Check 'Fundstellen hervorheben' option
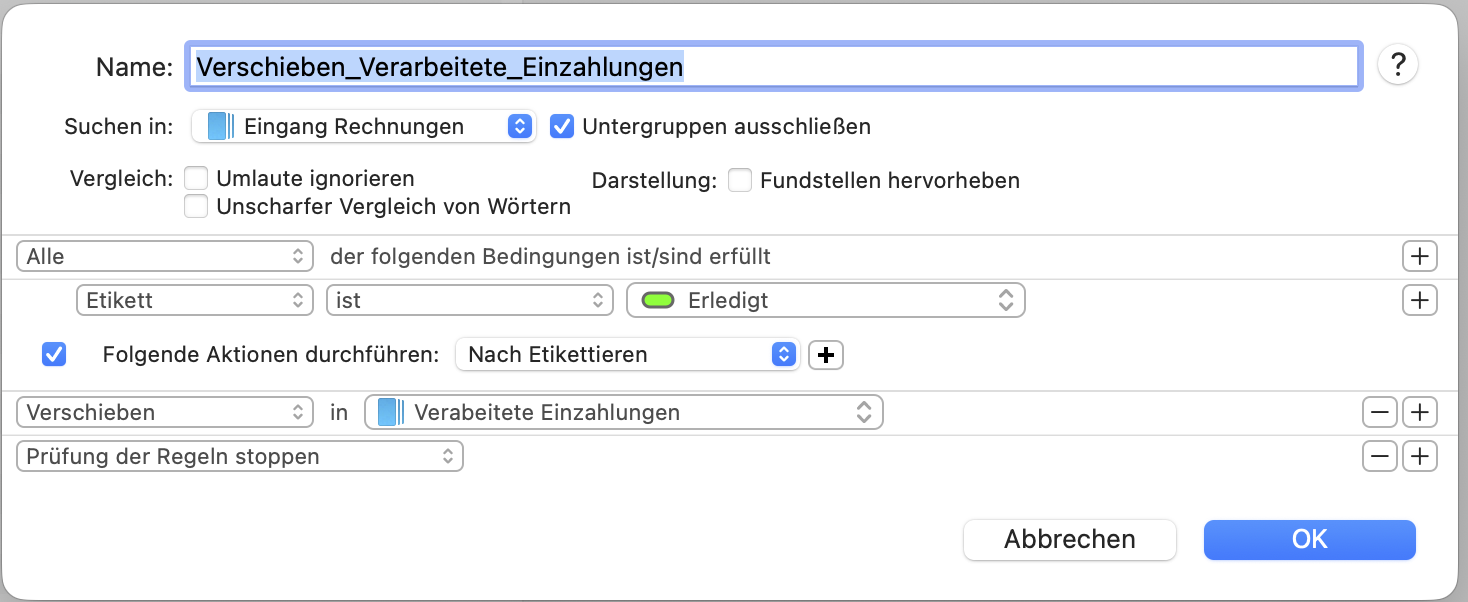 coord(740,181)
